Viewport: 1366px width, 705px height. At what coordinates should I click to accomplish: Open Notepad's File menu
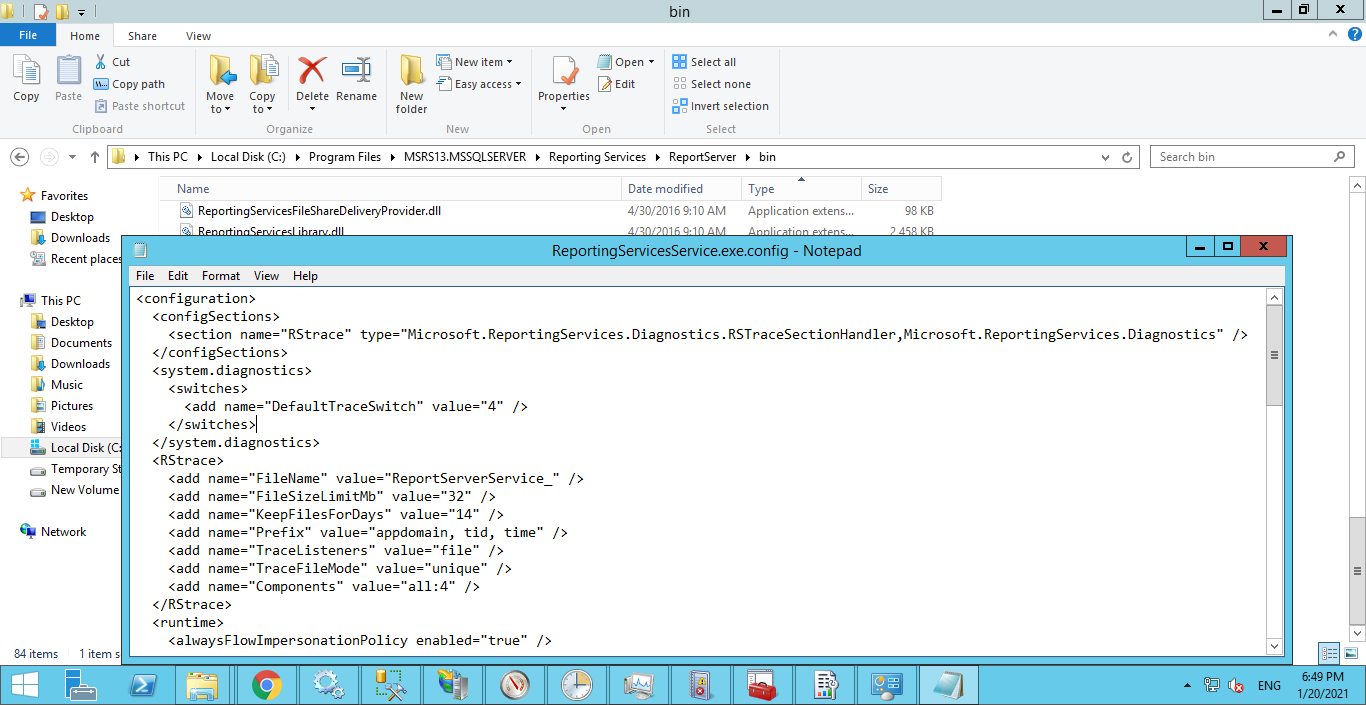click(145, 276)
